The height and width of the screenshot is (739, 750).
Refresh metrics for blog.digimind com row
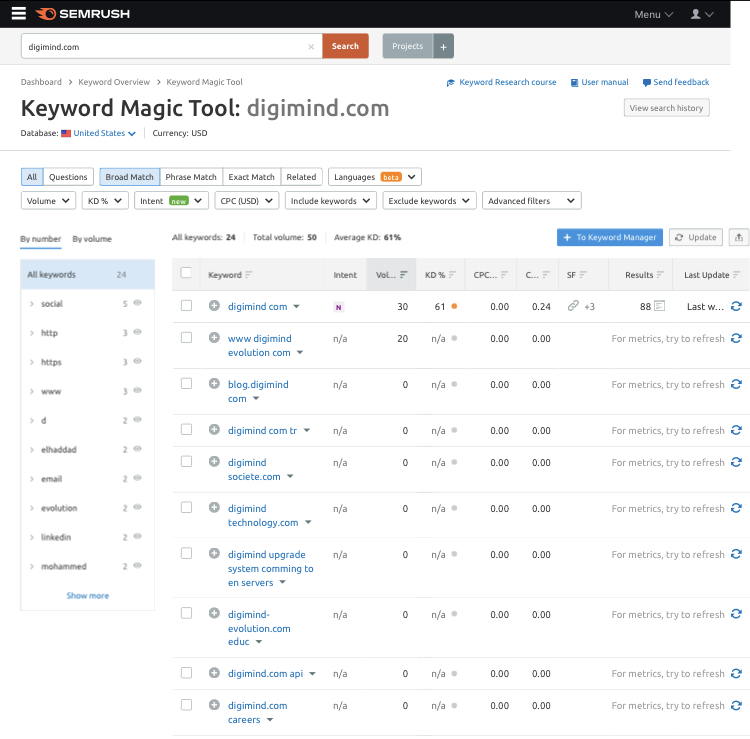pos(736,385)
